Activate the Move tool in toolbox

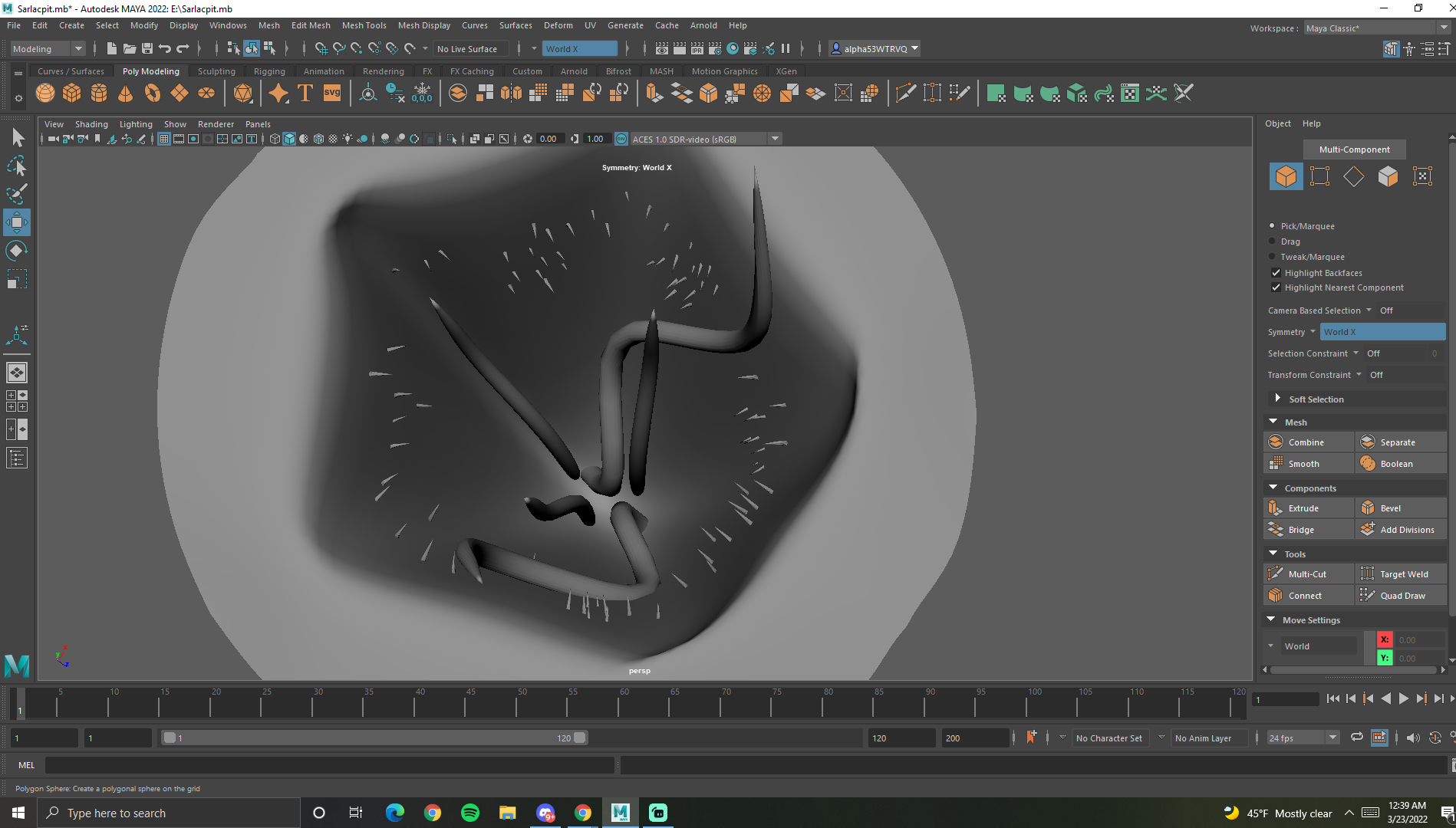pos(17,222)
